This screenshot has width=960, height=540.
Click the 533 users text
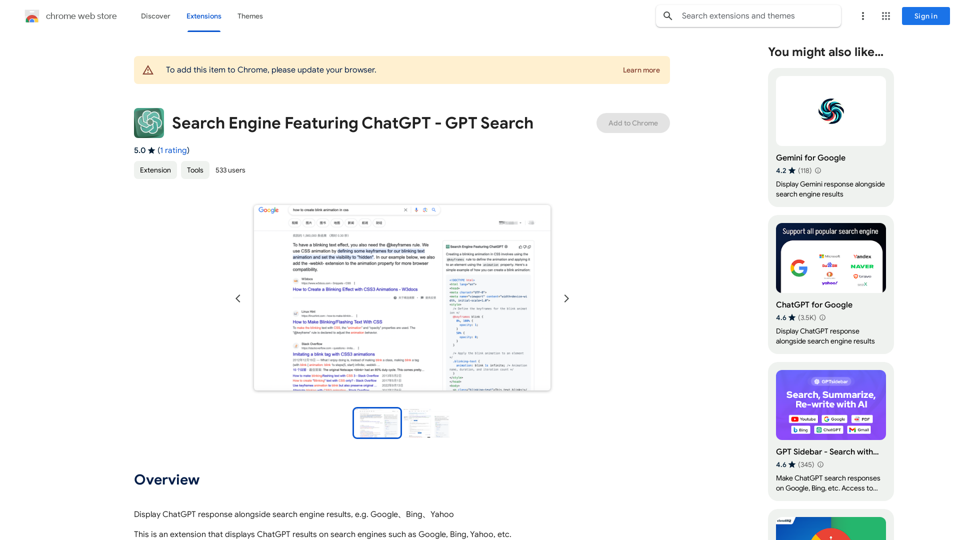pos(230,170)
